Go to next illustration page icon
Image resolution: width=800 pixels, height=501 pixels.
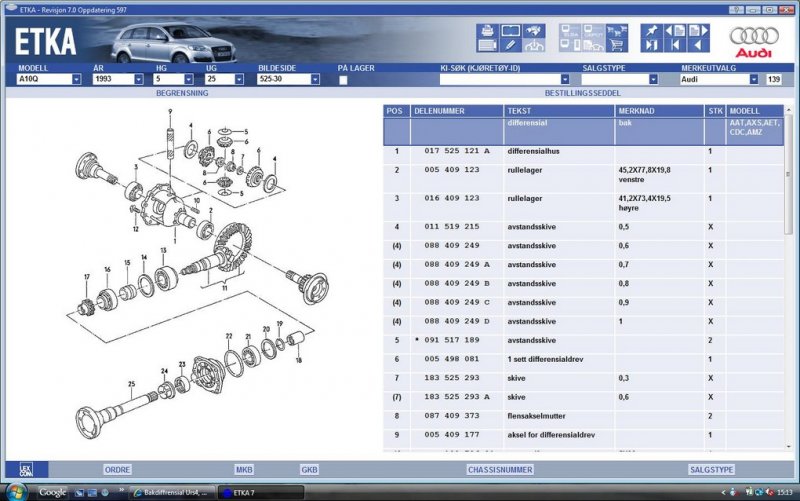tap(699, 31)
